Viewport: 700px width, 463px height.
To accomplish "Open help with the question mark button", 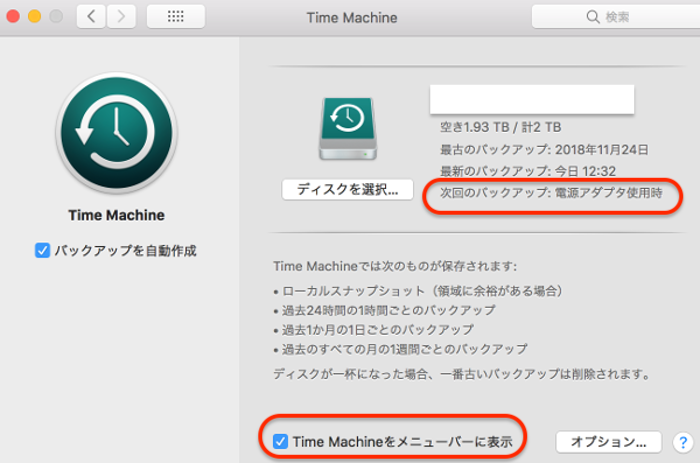I will (683, 442).
